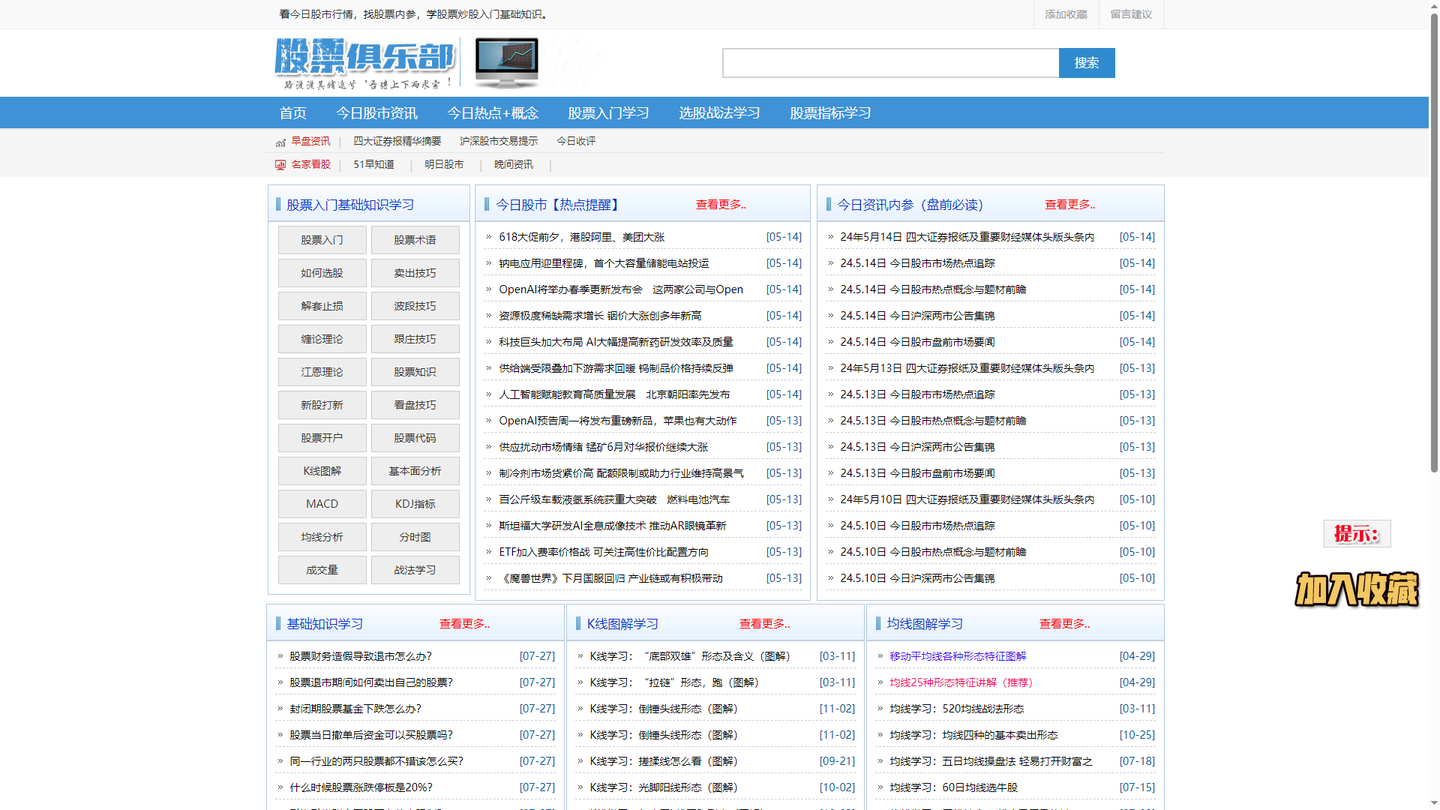
Task: Open 24年5月14日 四大证券报纸 headline
Action: (967, 237)
